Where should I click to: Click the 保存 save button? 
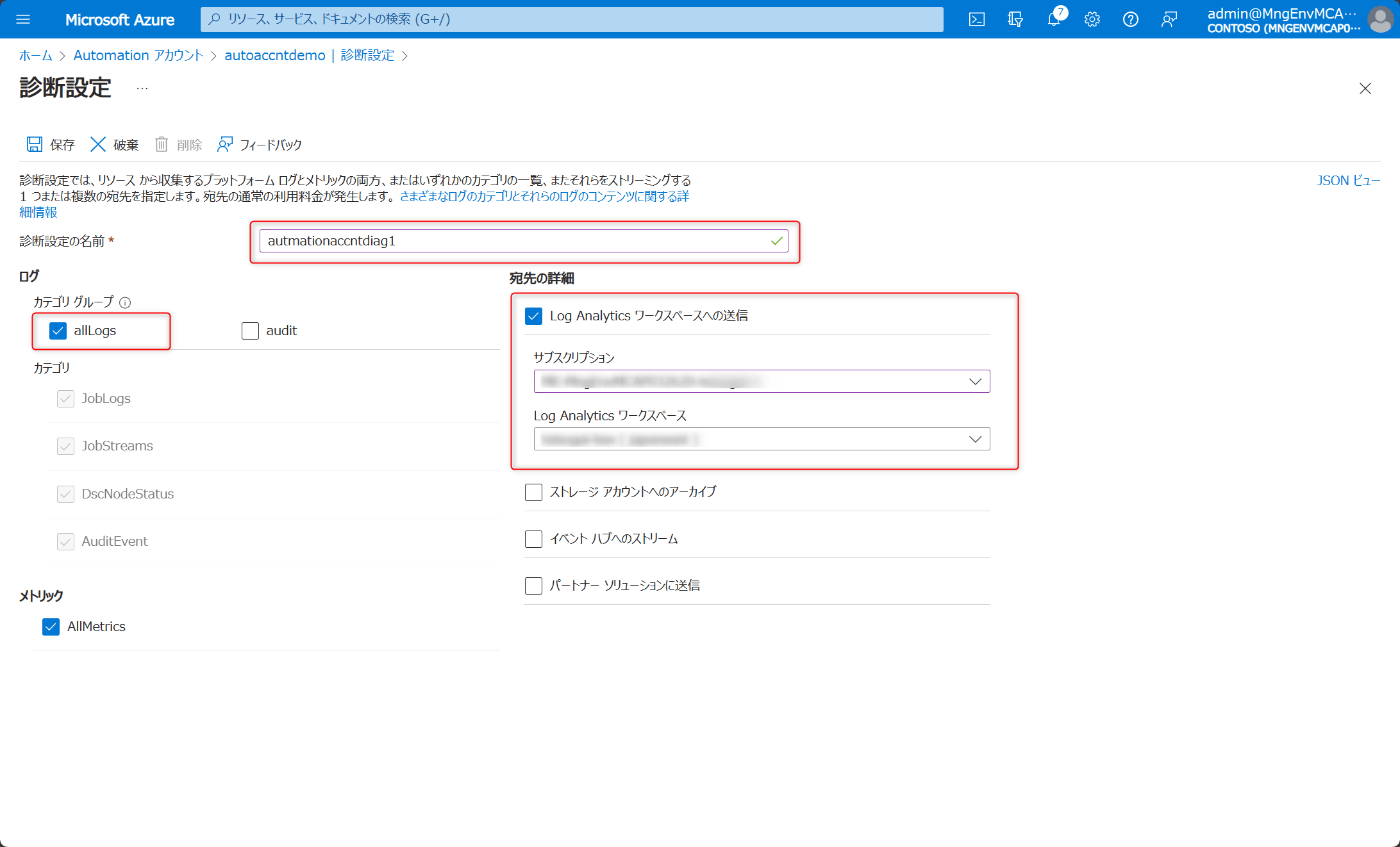click(50, 145)
